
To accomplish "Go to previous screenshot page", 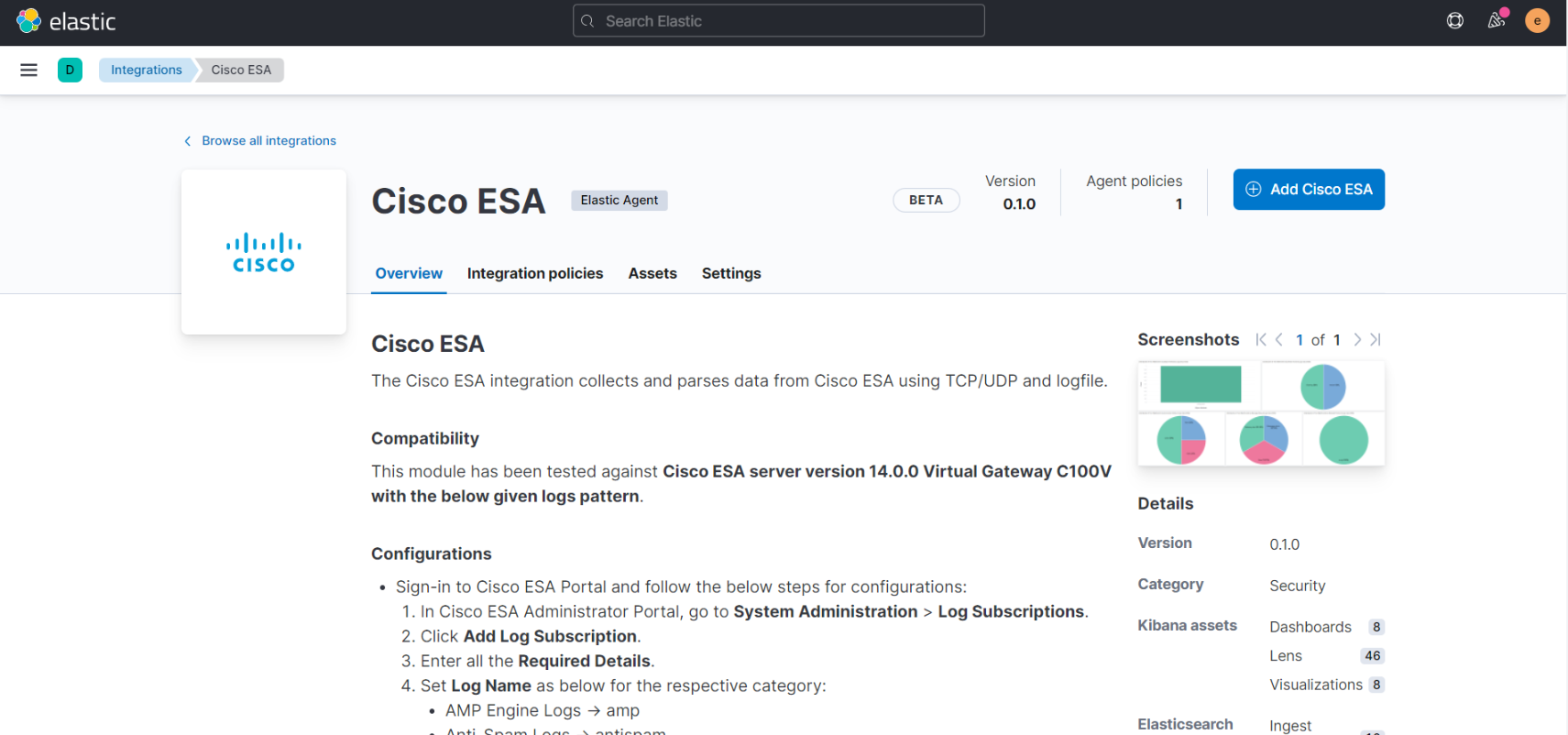I will point(1279,340).
